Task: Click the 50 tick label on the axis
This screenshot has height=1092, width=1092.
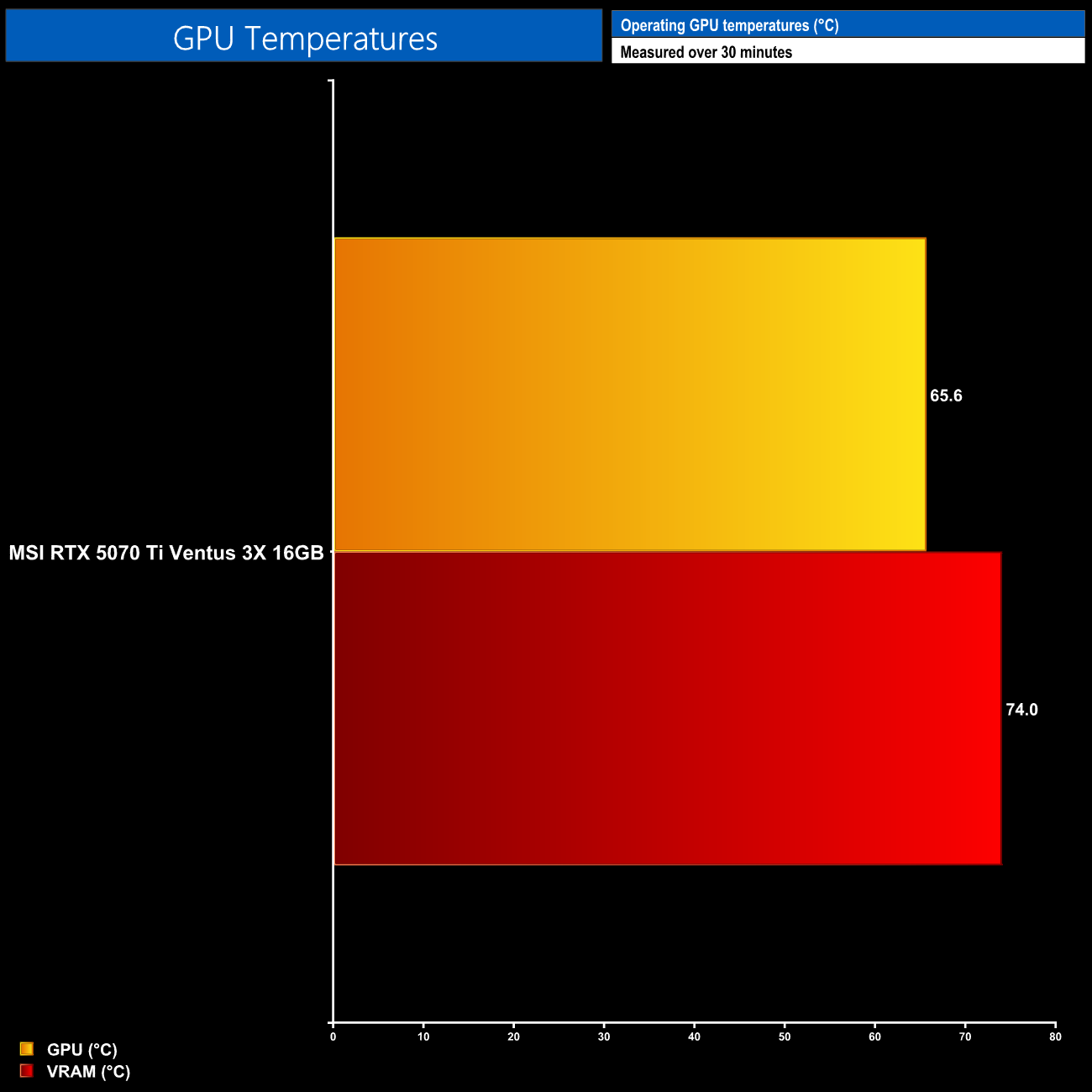Action: coord(785,1037)
